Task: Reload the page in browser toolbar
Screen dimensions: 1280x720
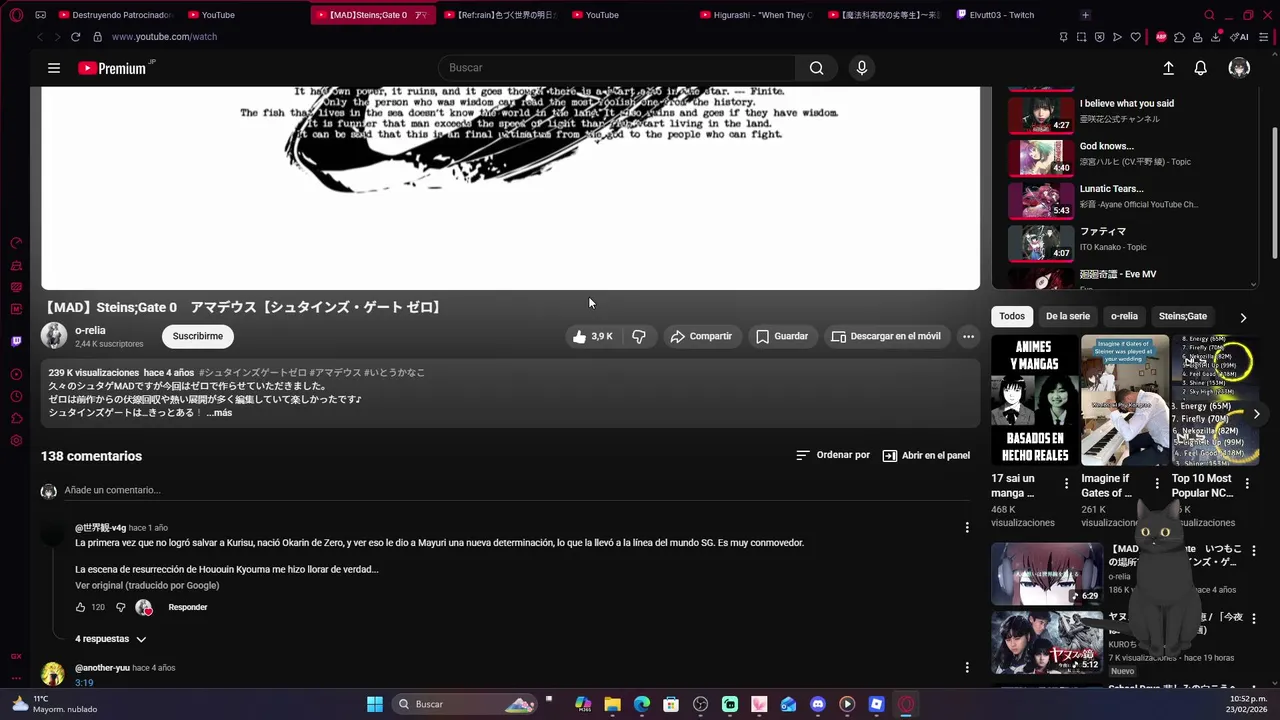Action: pyautogui.click(x=75, y=37)
